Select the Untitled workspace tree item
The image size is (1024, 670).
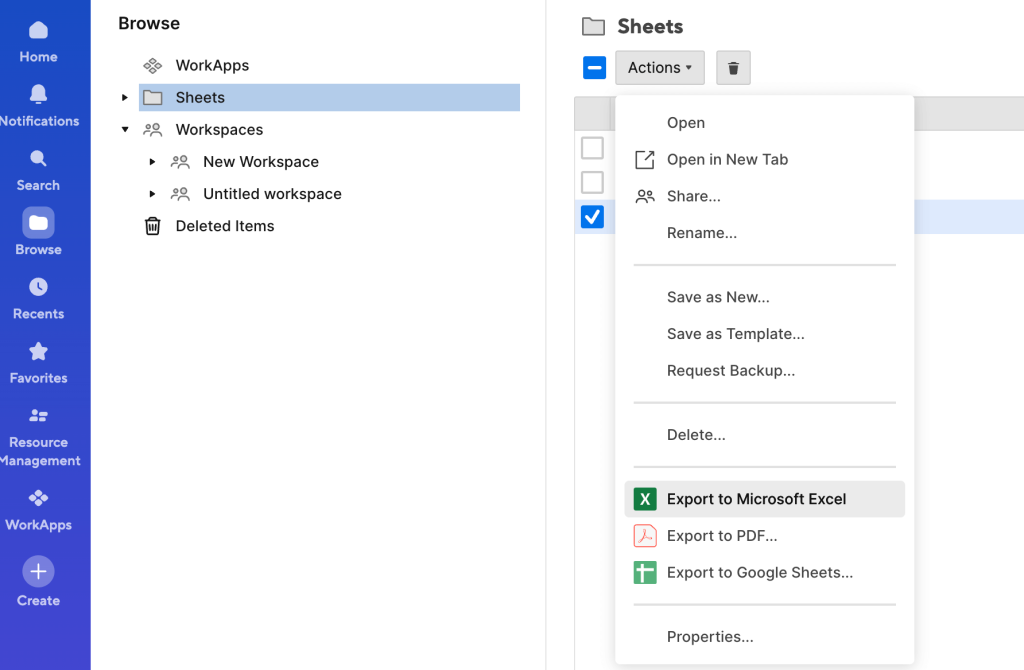point(270,193)
